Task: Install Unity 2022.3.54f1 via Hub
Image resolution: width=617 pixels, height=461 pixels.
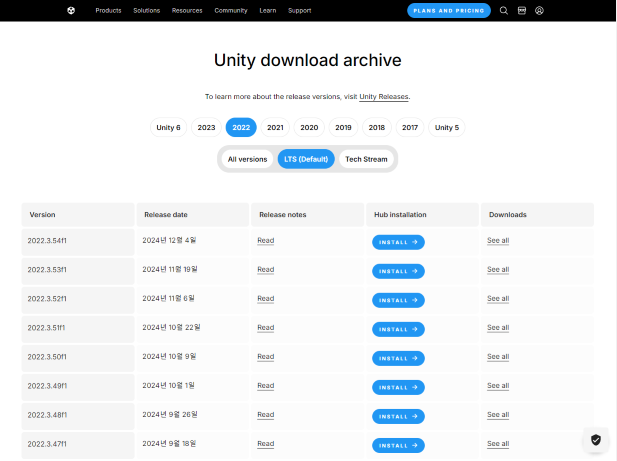Action: point(398,242)
